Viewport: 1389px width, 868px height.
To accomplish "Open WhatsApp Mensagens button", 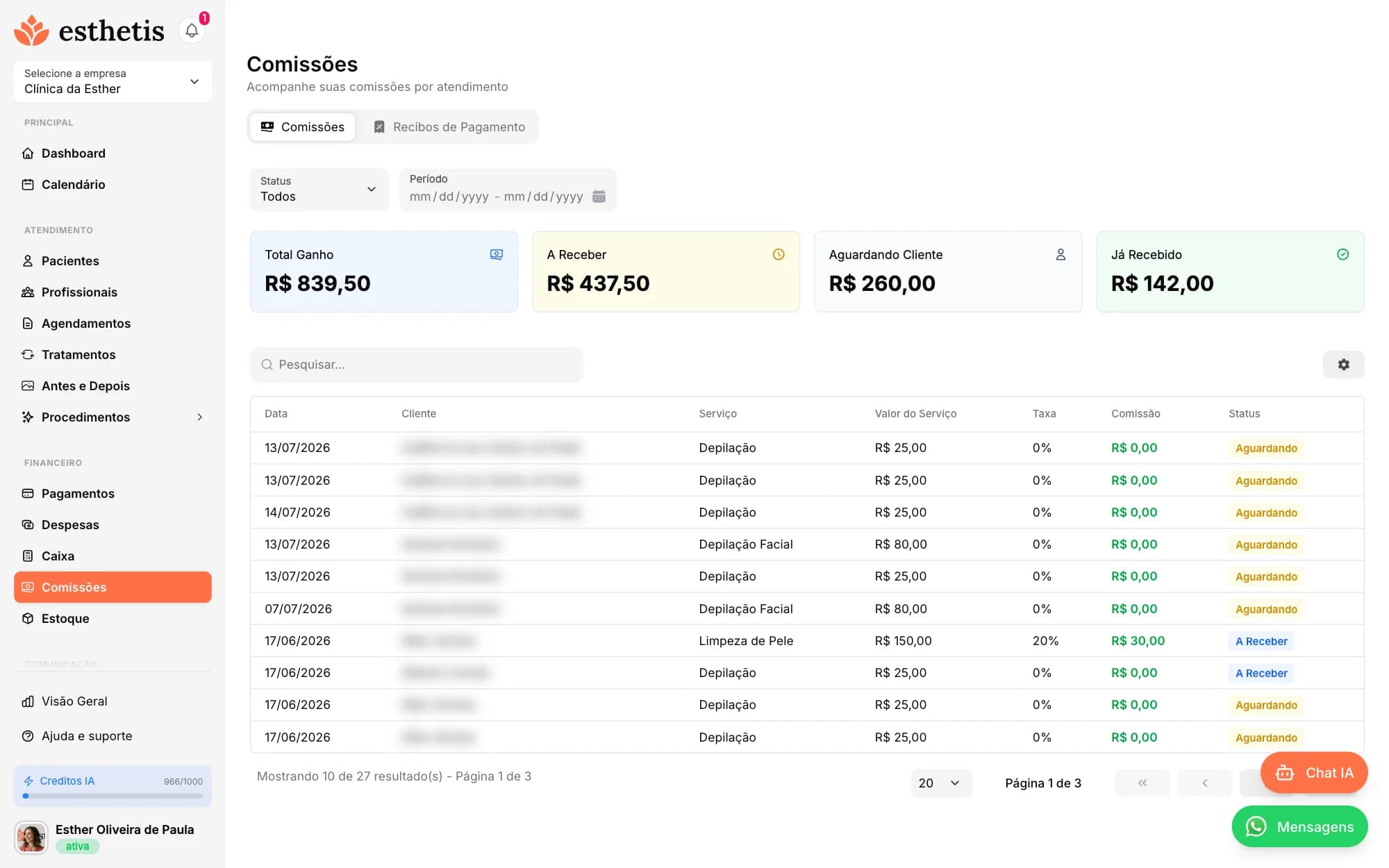I will 1299,827.
